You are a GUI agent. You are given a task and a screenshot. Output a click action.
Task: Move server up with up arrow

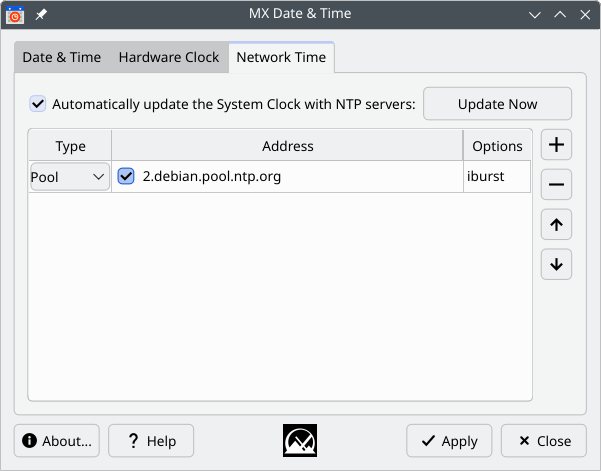[556, 224]
